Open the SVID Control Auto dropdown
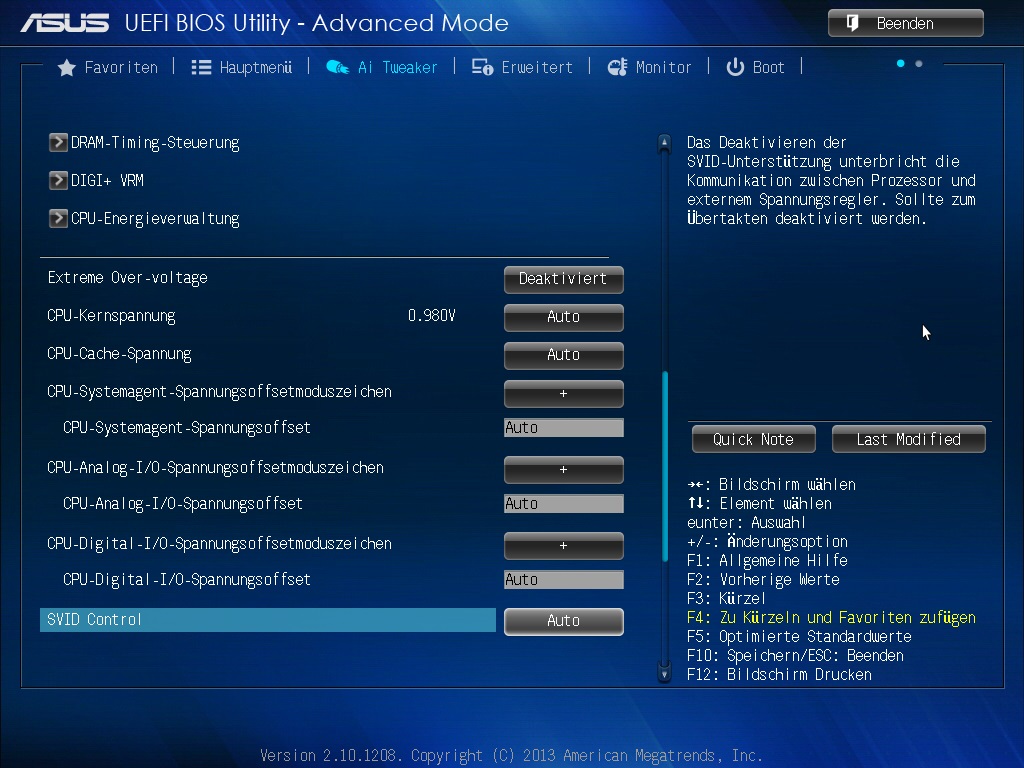1024x768 pixels. tap(564, 621)
